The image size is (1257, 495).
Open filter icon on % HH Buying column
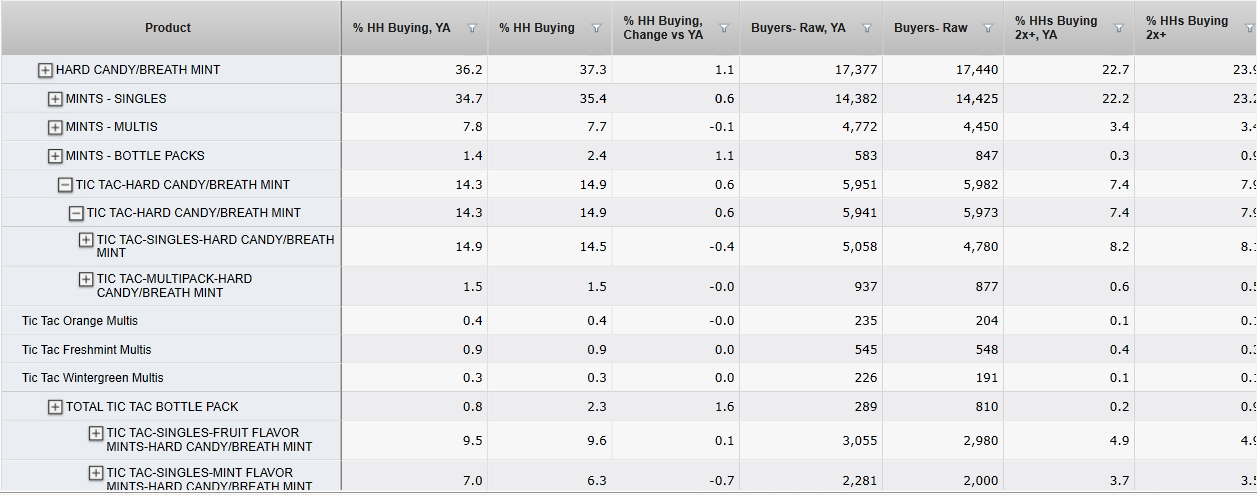tap(597, 28)
